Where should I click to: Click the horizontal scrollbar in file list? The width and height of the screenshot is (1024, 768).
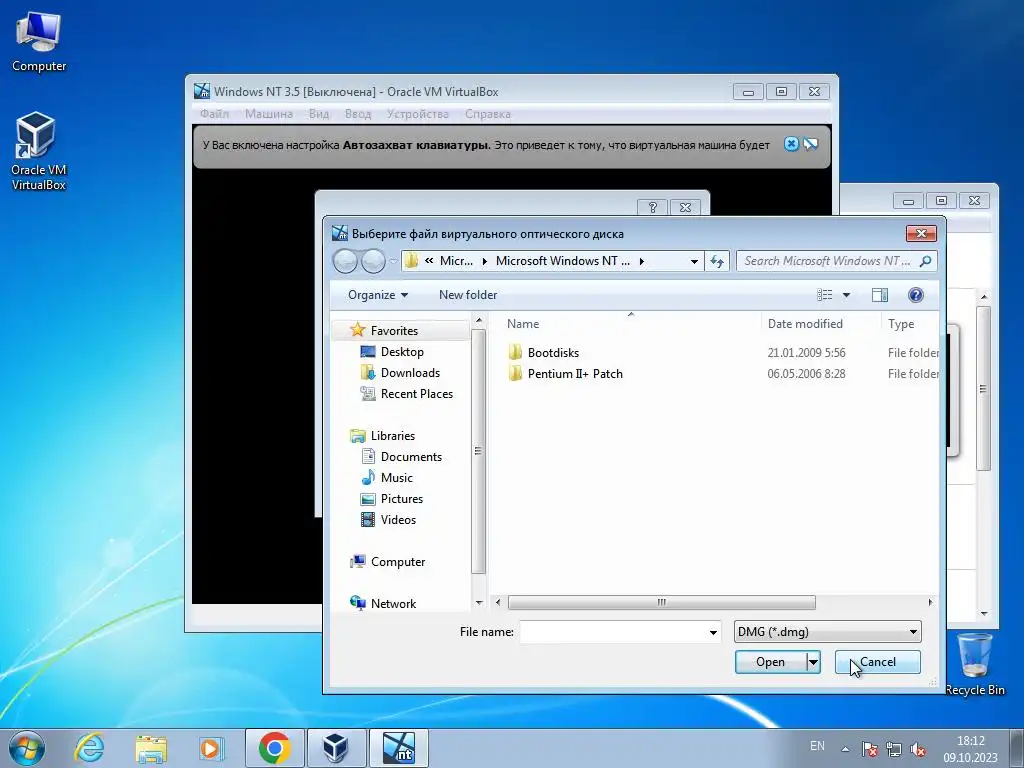[662, 602]
